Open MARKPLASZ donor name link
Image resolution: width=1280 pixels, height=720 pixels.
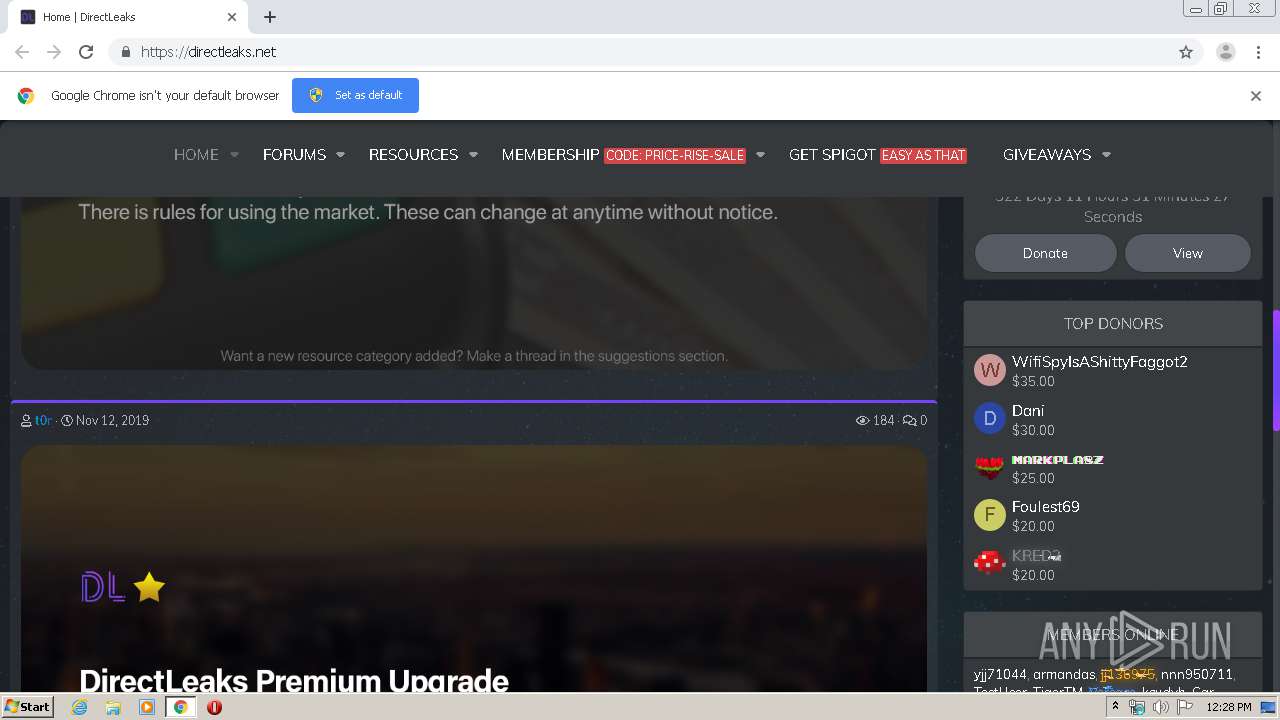1058,460
